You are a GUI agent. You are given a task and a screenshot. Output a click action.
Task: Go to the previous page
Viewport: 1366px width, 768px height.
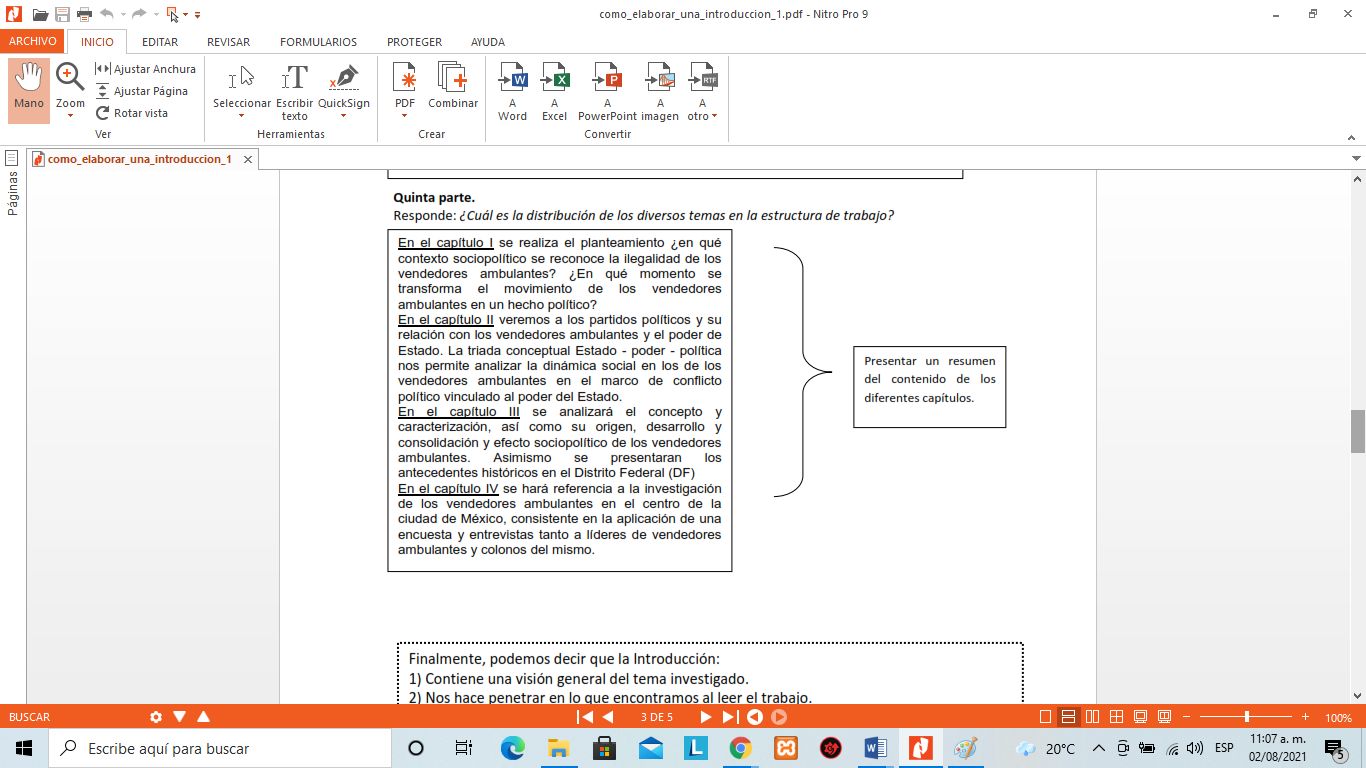coord(608,717)
